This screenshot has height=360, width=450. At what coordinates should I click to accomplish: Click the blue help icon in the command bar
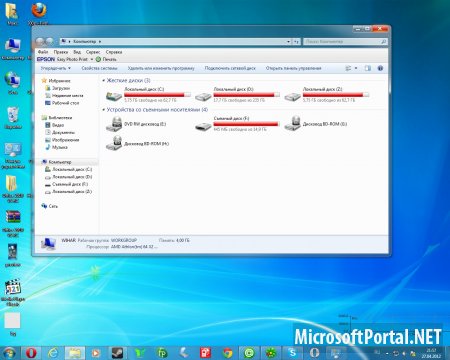click(x=380, y=68)
